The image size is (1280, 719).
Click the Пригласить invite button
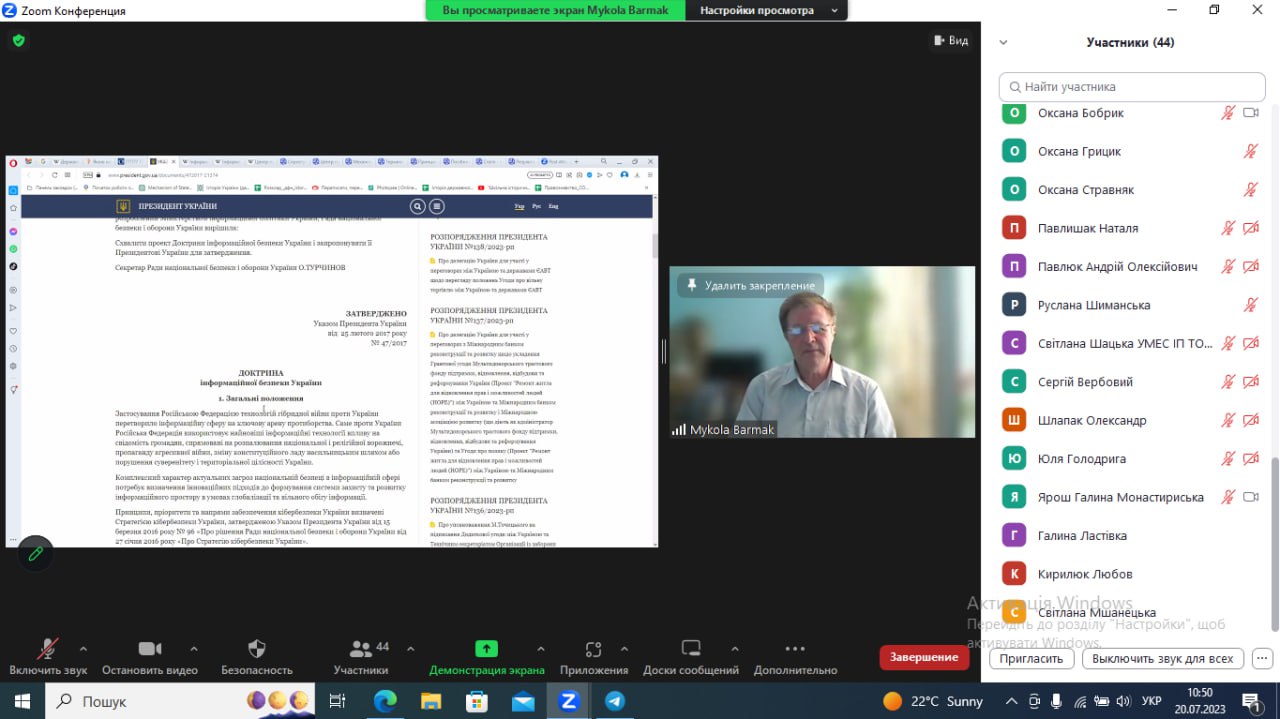1031,659
